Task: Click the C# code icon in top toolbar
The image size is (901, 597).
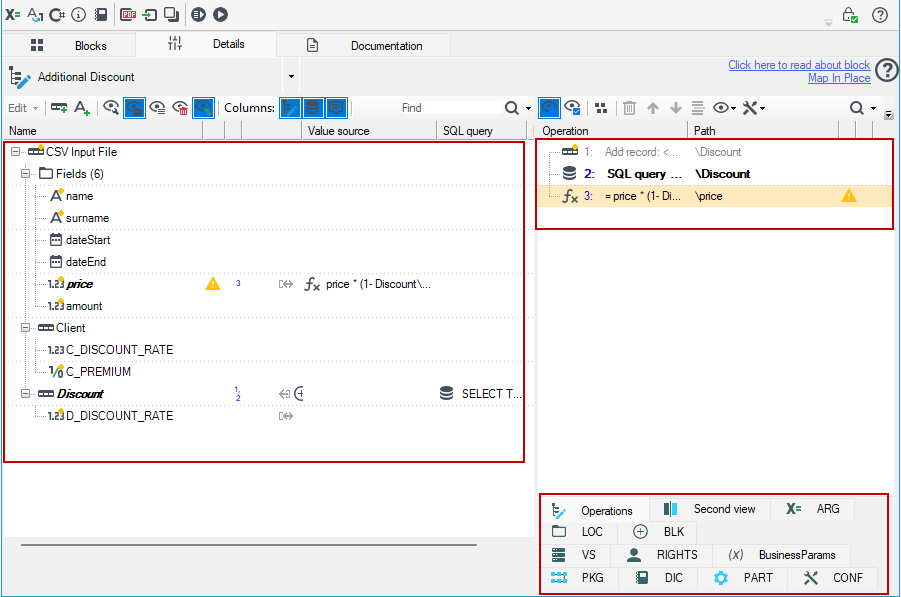Action: click(57, 14)
